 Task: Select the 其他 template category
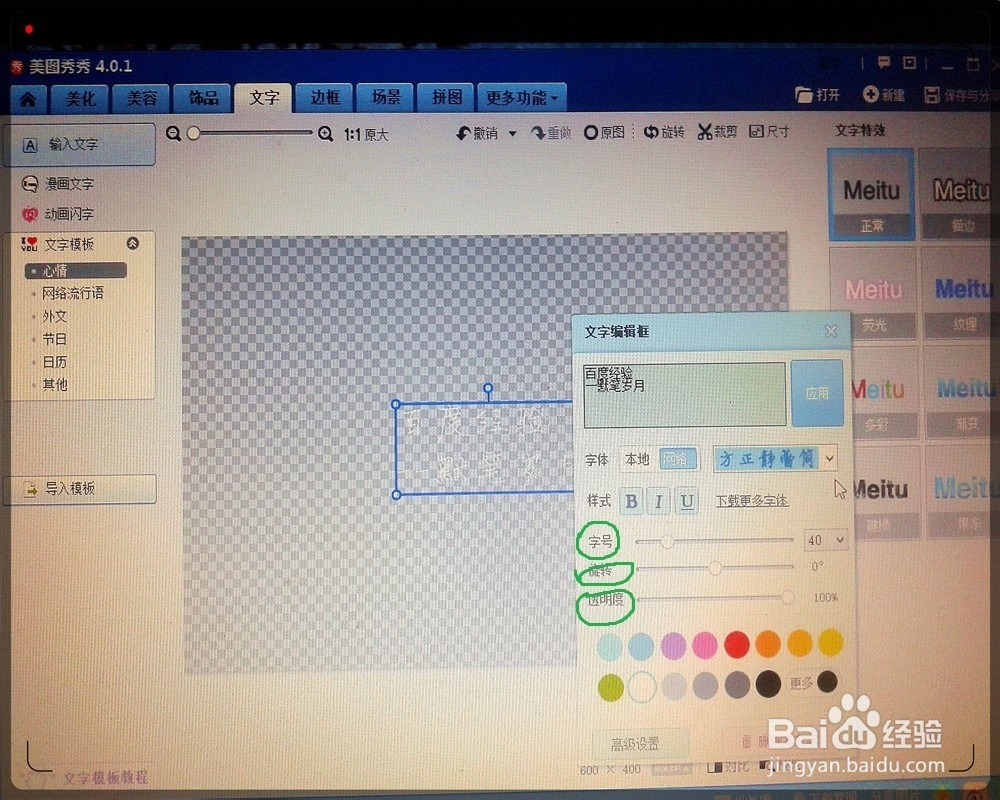54,385
